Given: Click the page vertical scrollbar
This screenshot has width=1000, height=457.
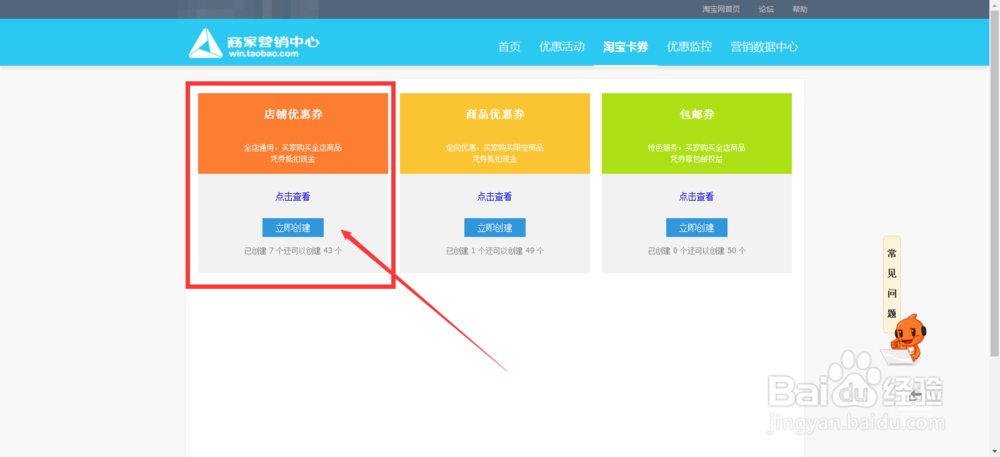Looking at the screenshot, I should pos(995,185).
